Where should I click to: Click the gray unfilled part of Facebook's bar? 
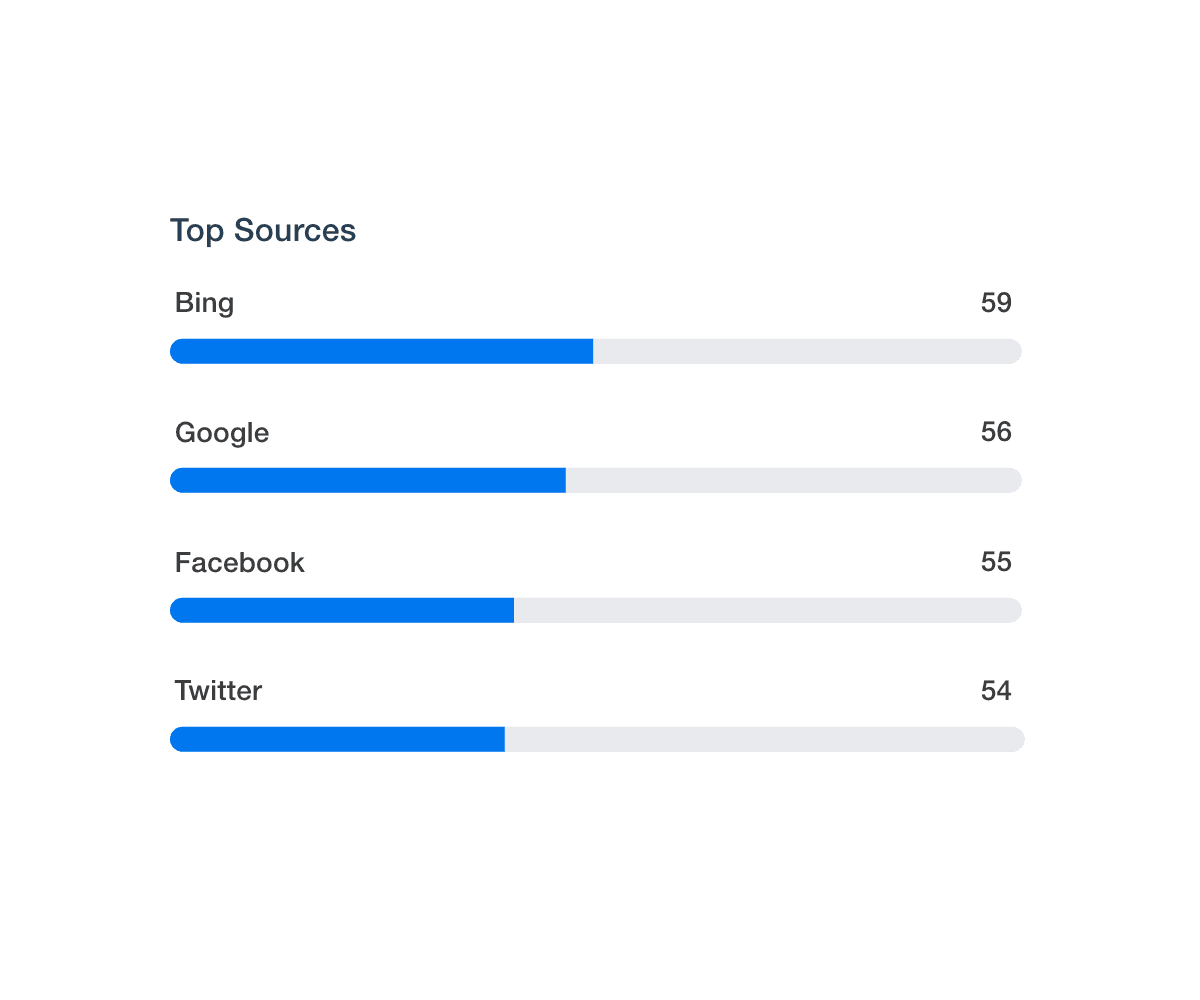767,610
